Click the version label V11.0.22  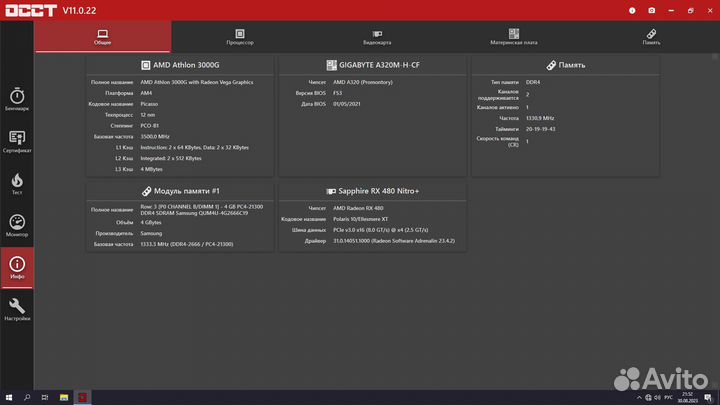(x=79, y=11)
